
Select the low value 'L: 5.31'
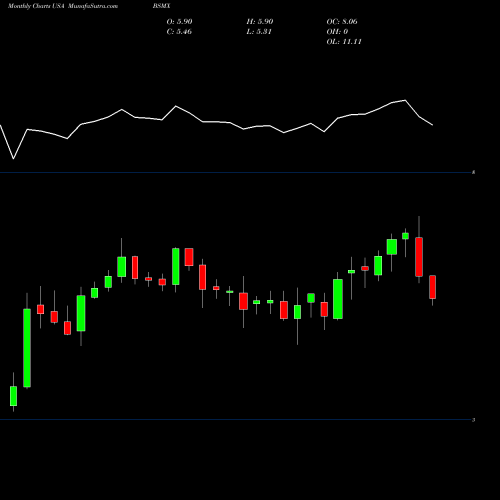click(x=259, y=31)
